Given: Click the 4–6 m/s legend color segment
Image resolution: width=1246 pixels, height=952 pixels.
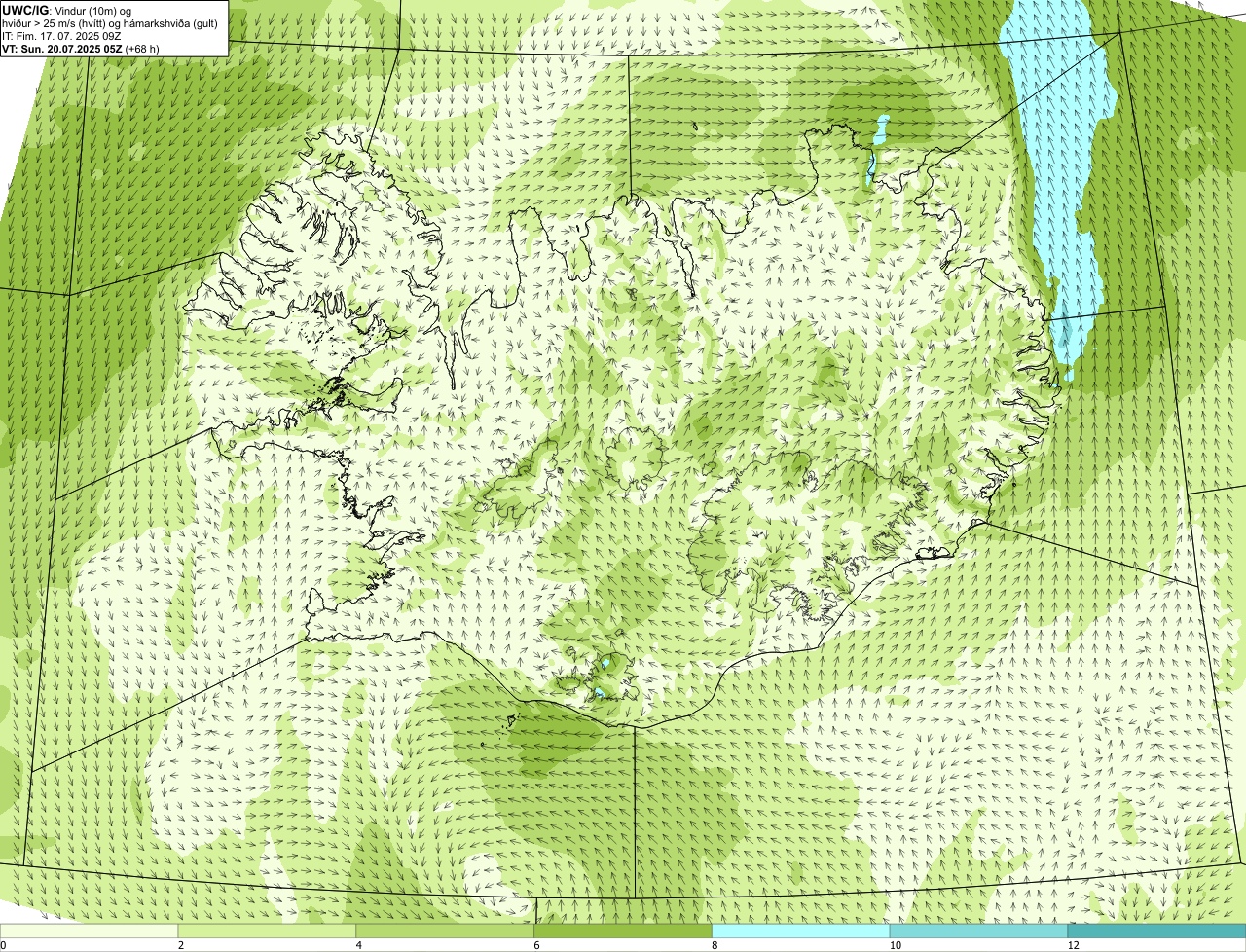Looking at the screenshot, I should pyautogui.click(x=446, y=931).
